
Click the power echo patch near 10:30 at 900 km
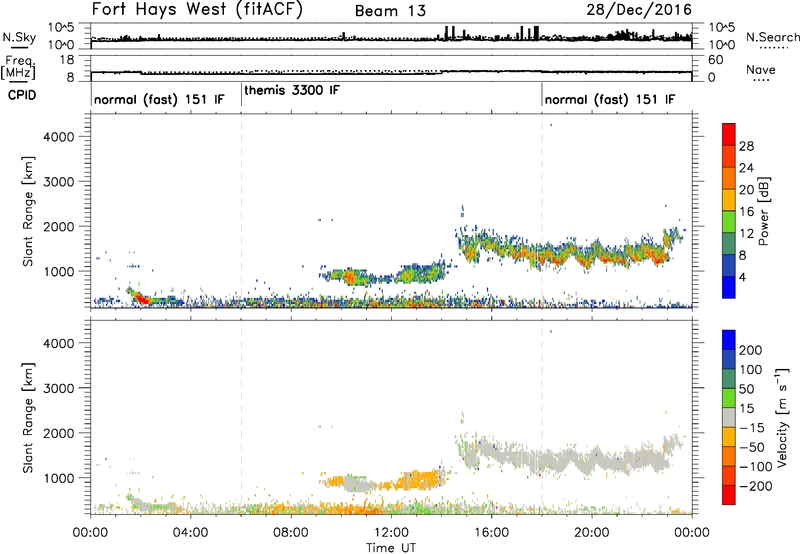[x=351, y=277]
